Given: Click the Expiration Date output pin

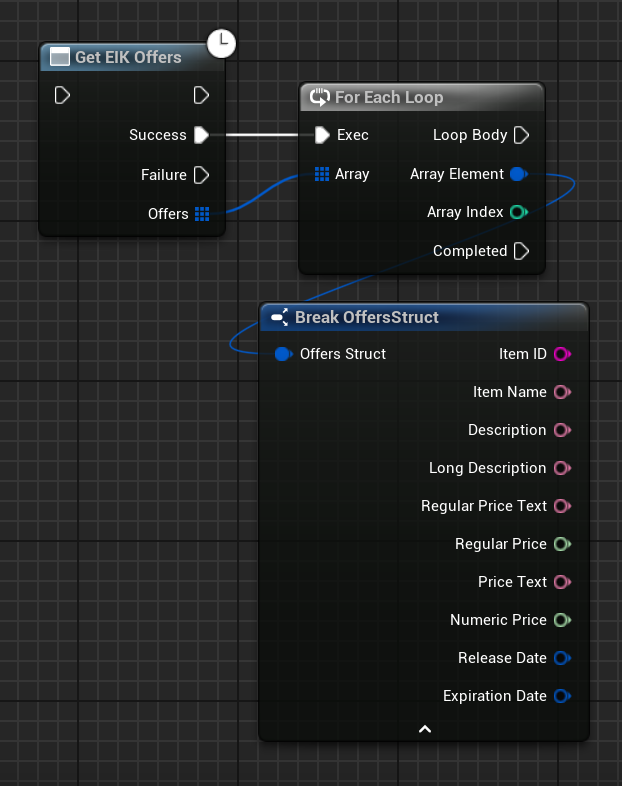Looking at the screenshot, I should point(561,696).
